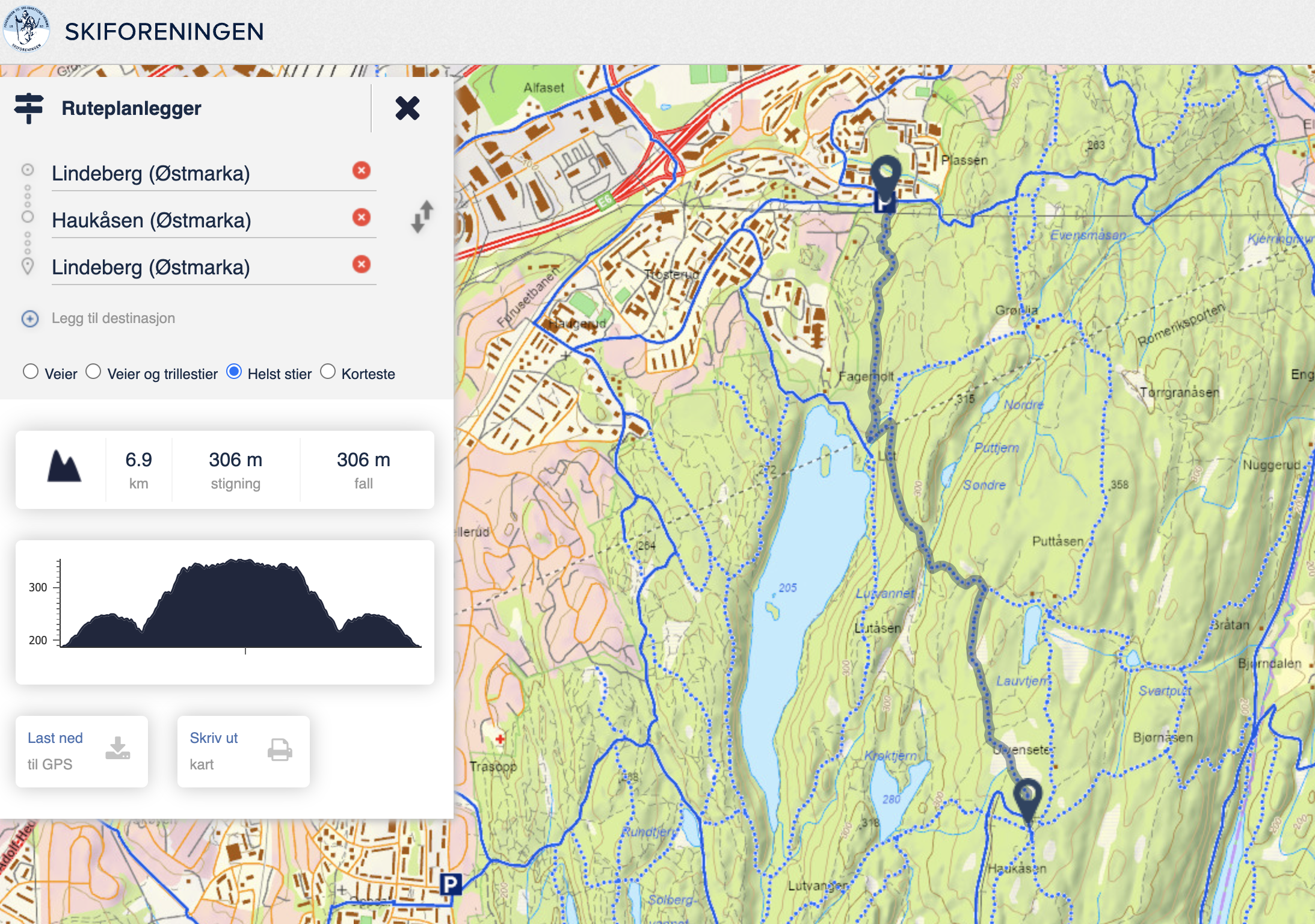Image resolution: width=1315 pixels, height=924 pixels.
Task: Click the Romeriksporten tunnel label
Action: 1180,325
